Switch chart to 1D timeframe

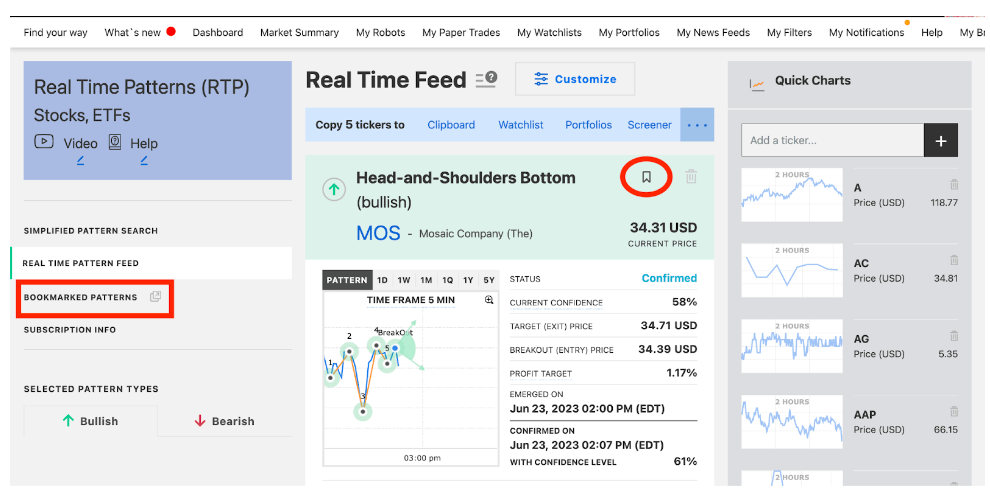tap(383, 280)
